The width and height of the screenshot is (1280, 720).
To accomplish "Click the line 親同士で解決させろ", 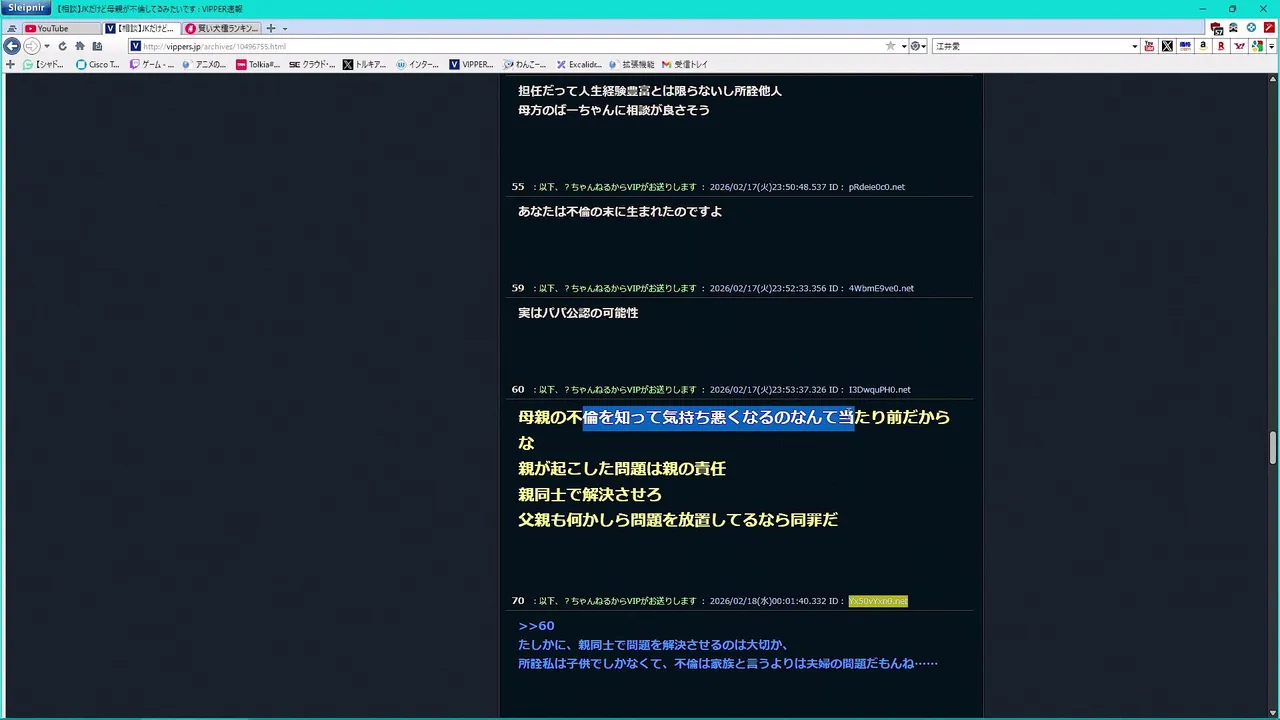I will pos(590,494).
